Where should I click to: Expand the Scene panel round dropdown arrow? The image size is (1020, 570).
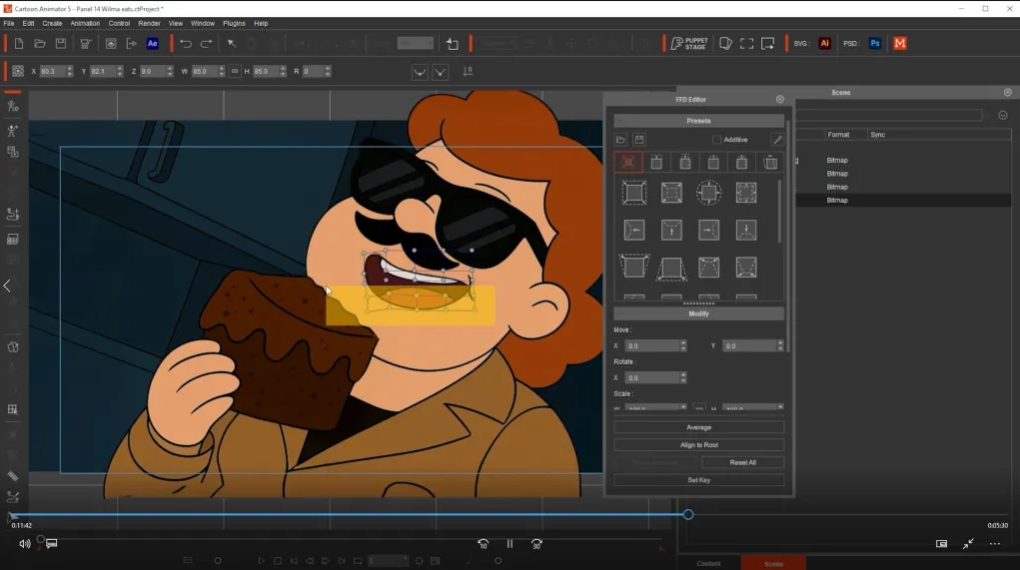pyautogui.click(x=1003, y=115)
